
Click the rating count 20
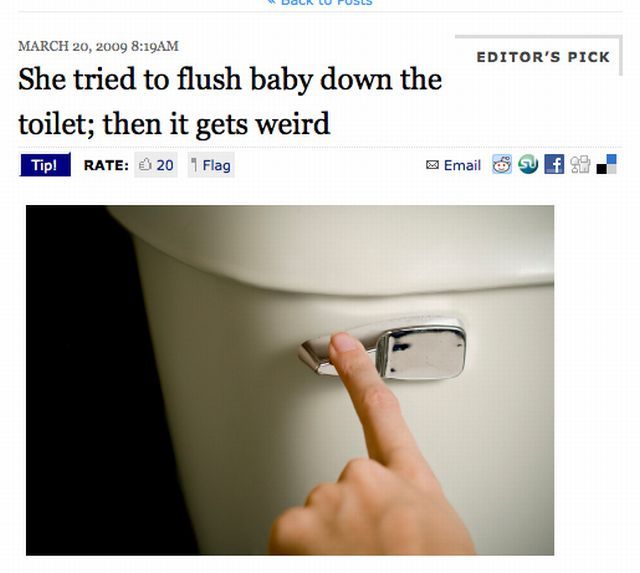(165, 165)
